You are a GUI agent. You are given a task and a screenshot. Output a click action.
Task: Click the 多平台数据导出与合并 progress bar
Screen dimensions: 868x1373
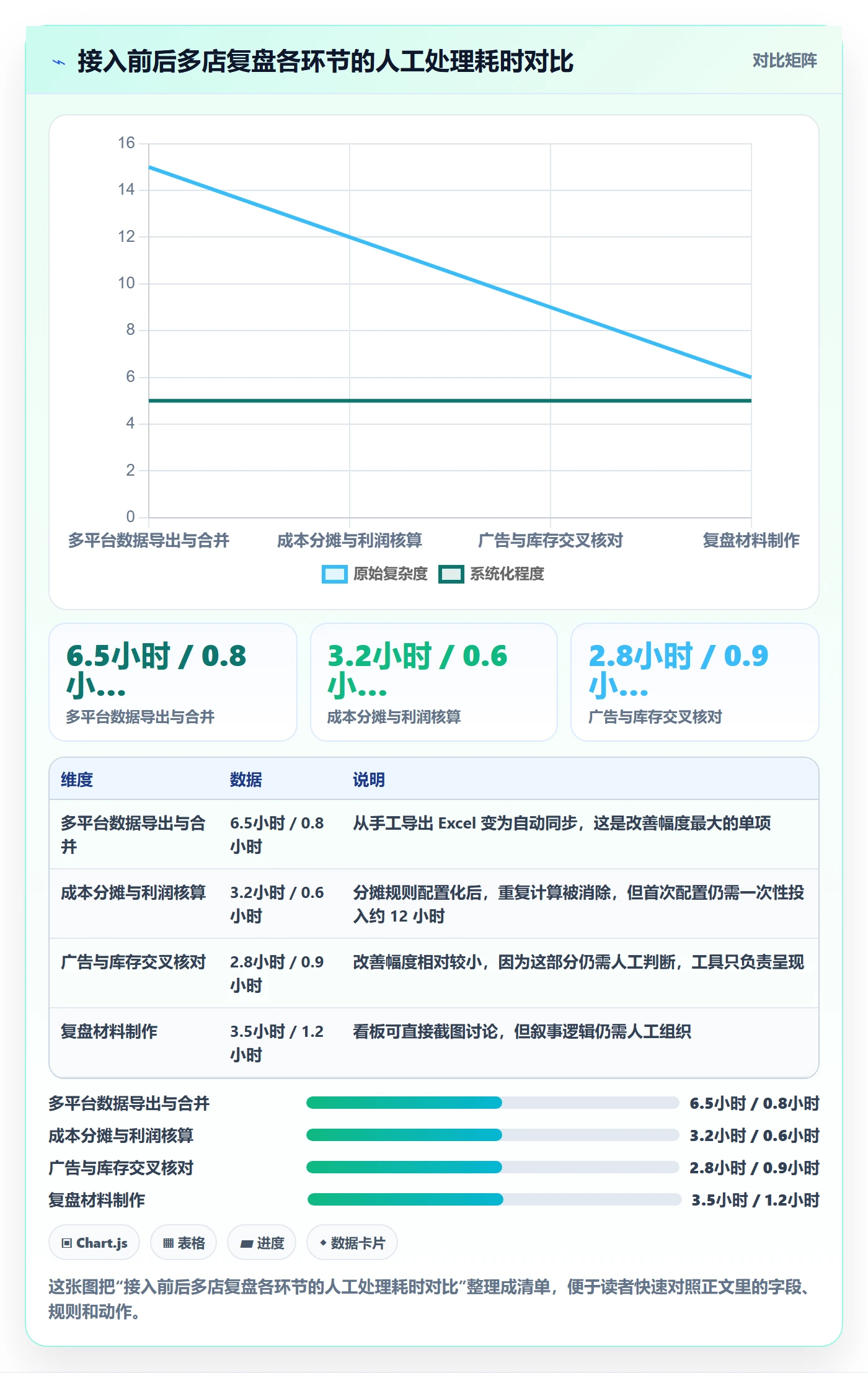pos(493,1103)
